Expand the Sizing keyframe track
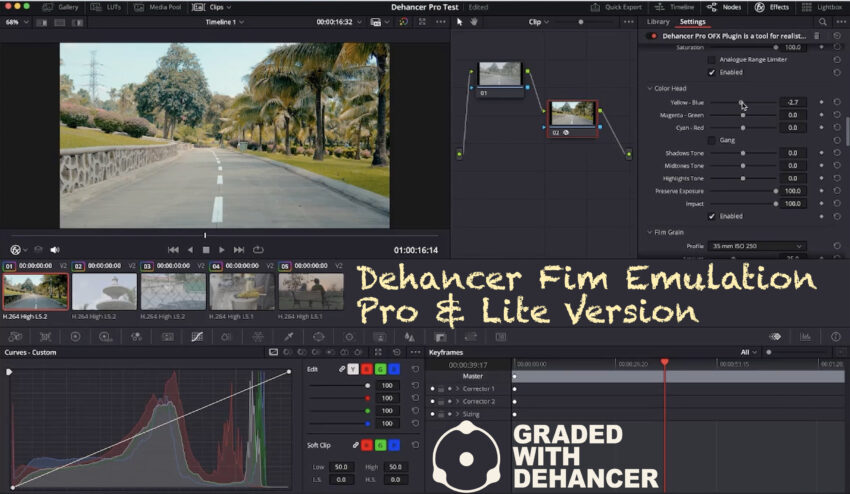The image size is (850, 494). click(458, 414)
